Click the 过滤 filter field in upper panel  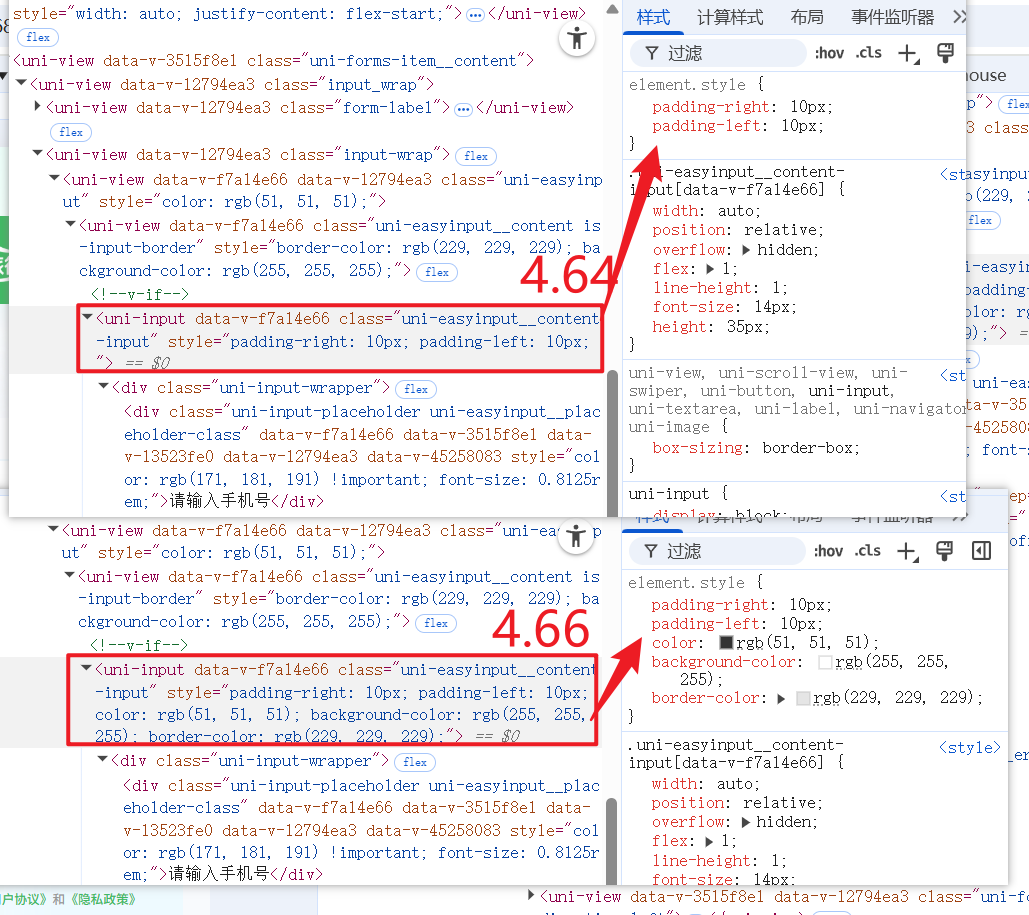point(730,53)
